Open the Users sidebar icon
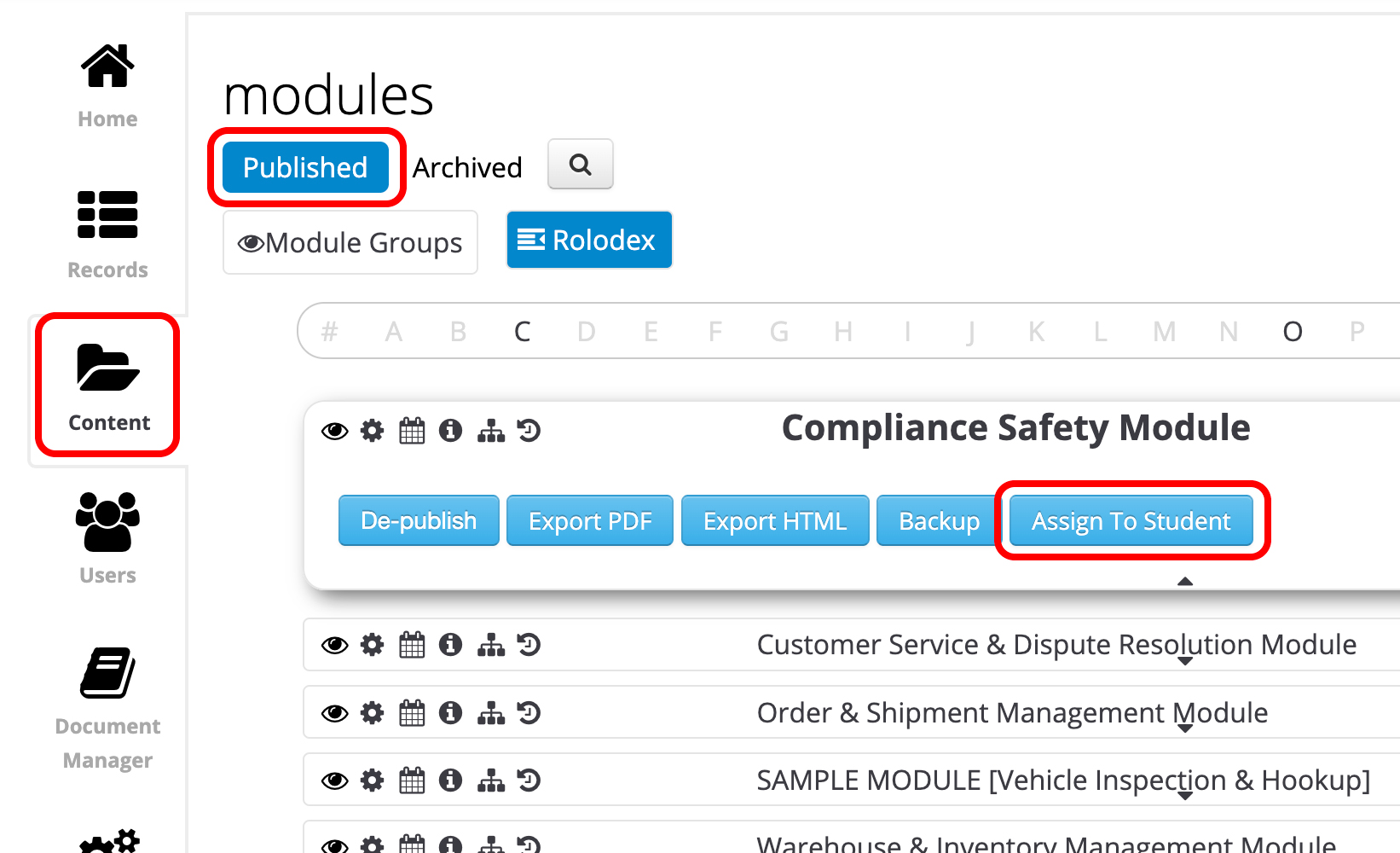Screen dimensions: 1400x853 click(107, 521)
